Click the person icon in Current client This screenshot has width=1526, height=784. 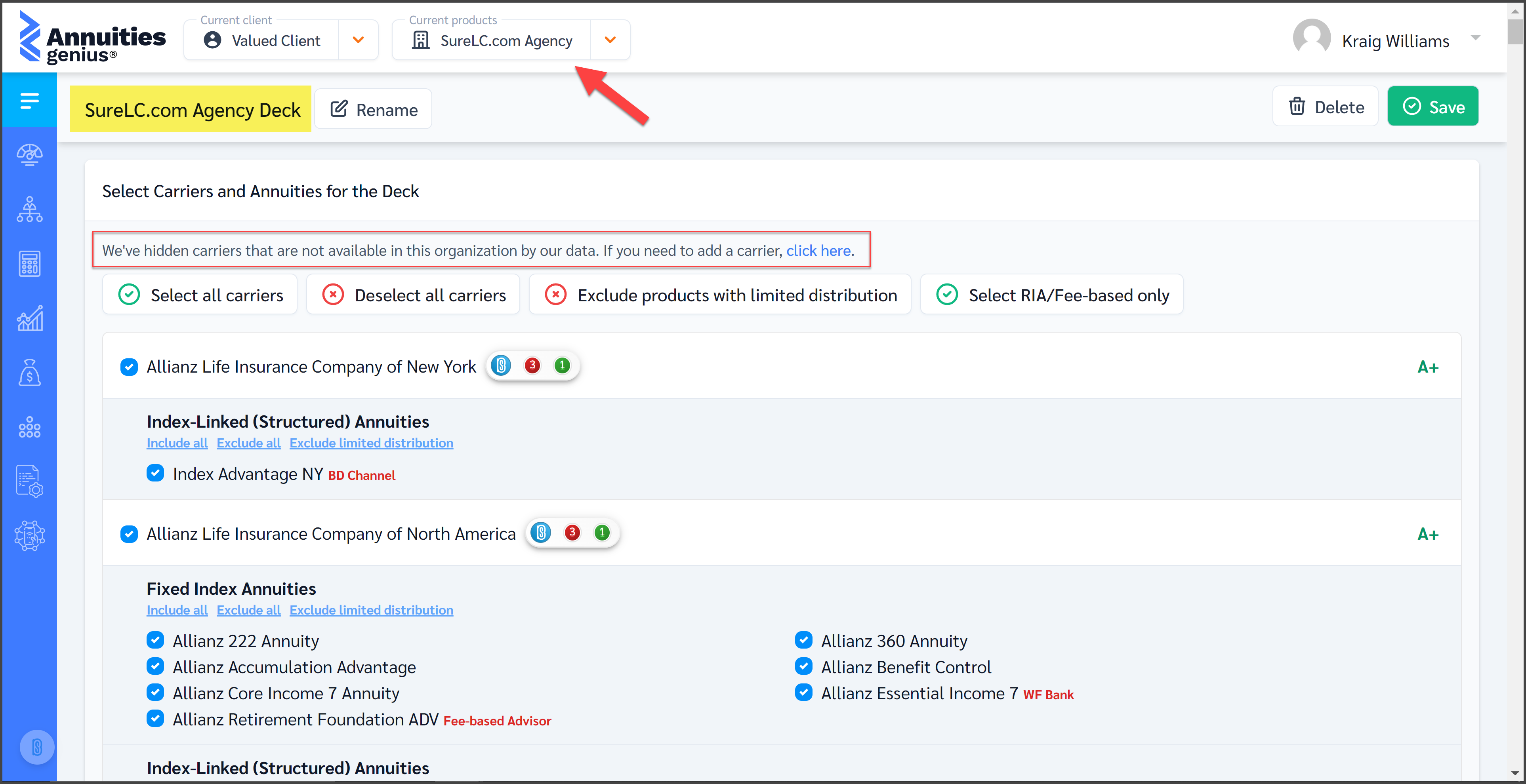click(212, 40)
